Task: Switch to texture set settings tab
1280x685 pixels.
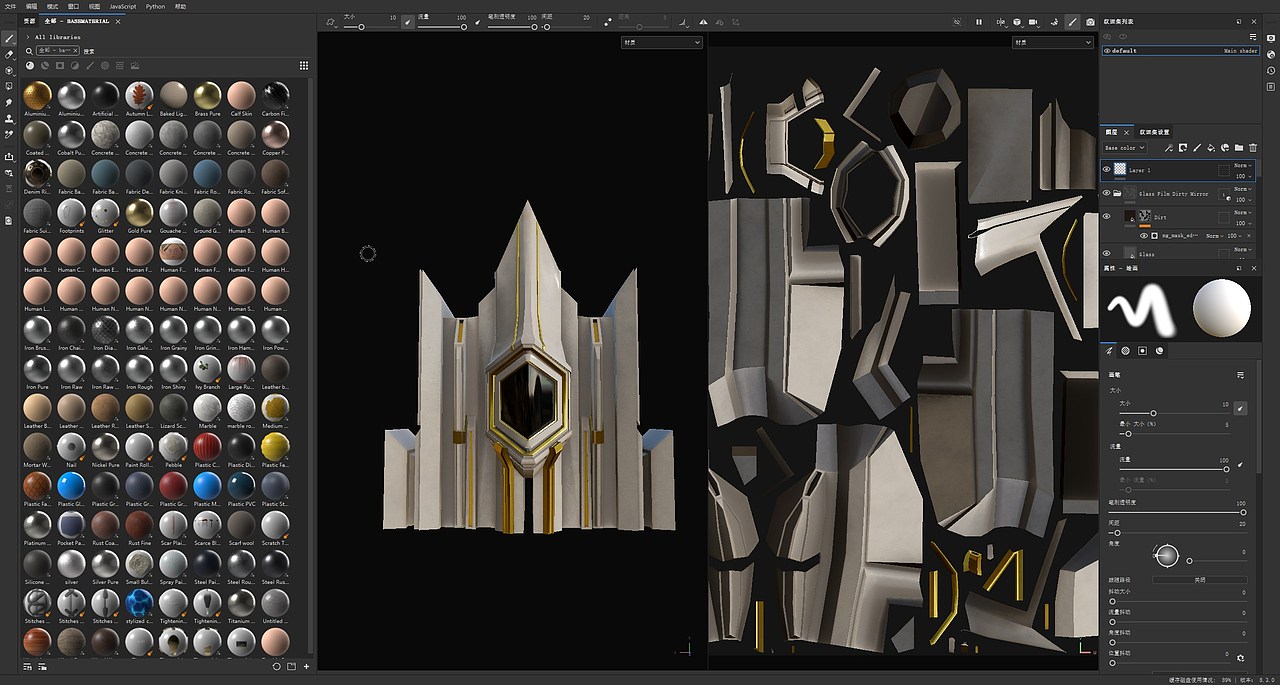Action: 1155,132
